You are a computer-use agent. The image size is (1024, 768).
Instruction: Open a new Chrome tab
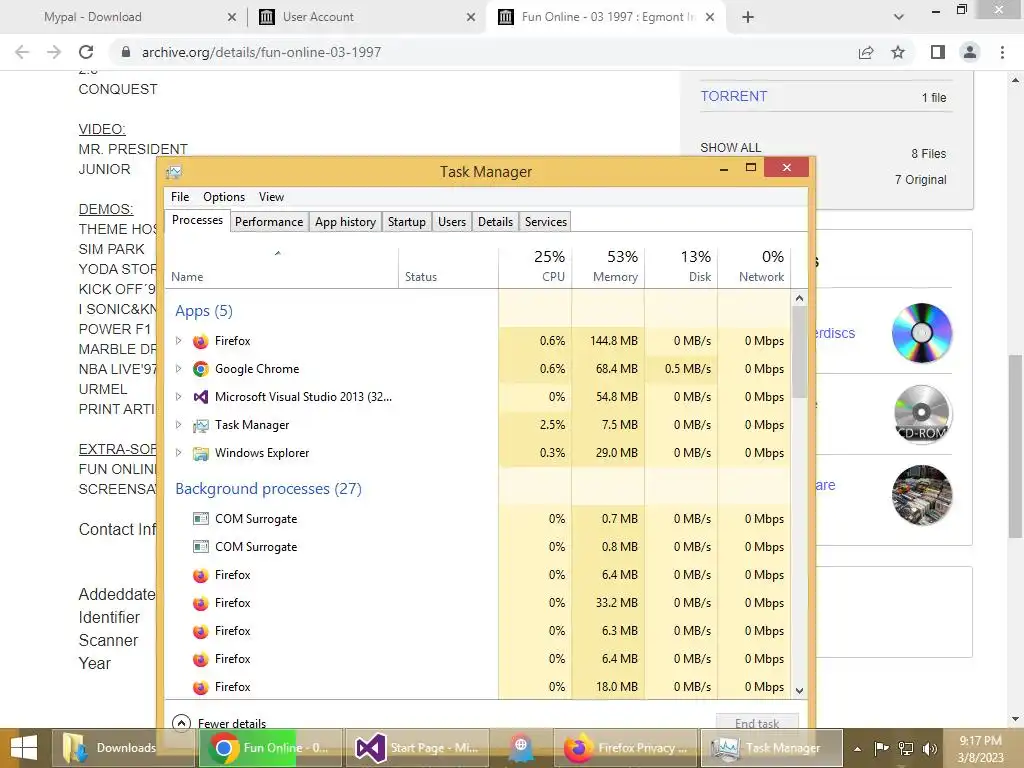[748, 17]
